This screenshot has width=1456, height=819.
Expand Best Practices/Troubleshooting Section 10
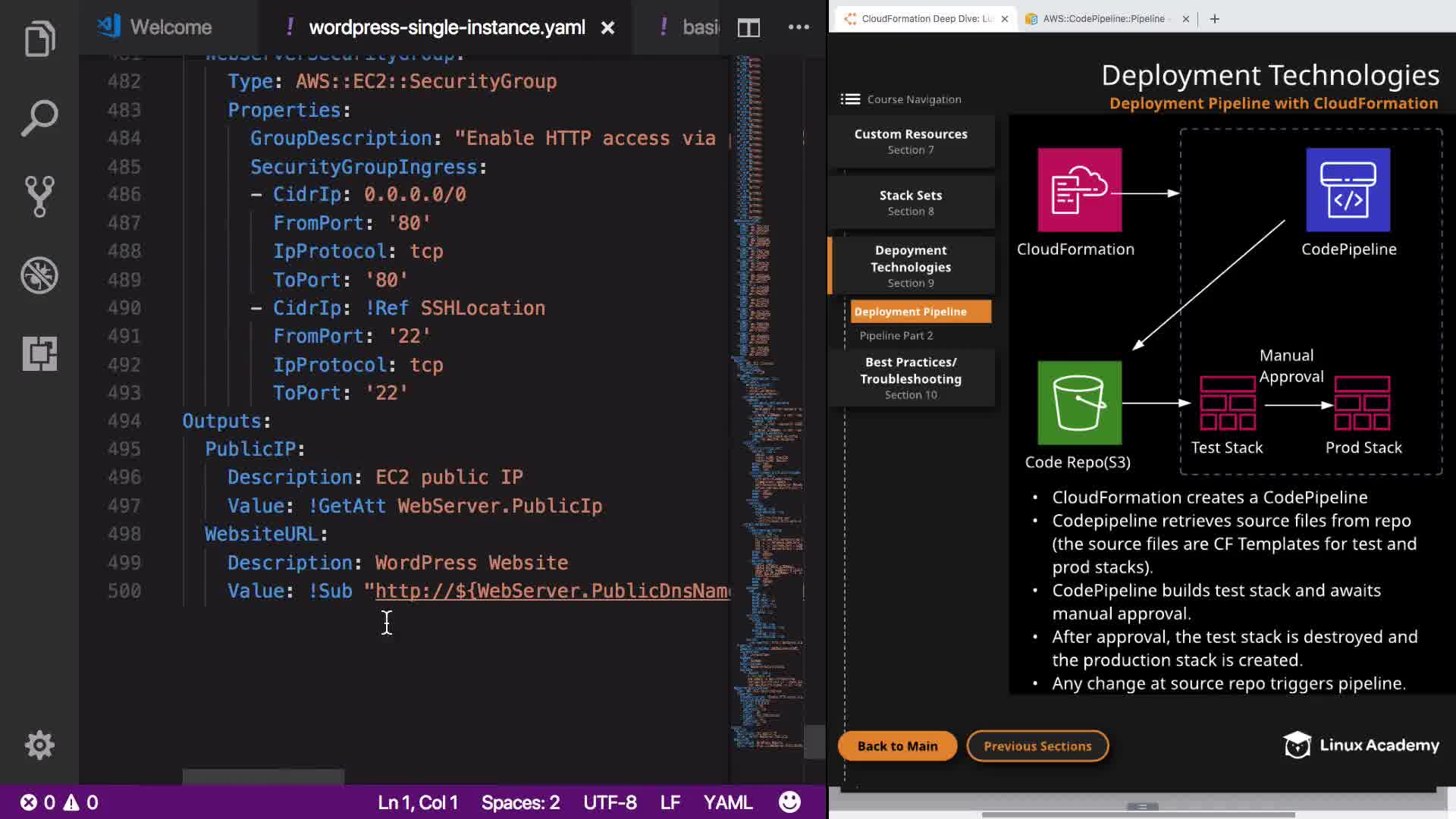click(x=910, y=378)
